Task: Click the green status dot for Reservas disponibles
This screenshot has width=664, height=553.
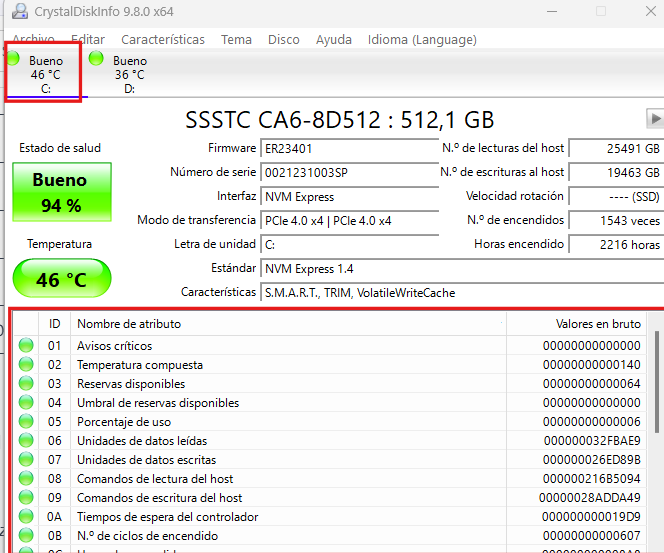Action: 26,383
